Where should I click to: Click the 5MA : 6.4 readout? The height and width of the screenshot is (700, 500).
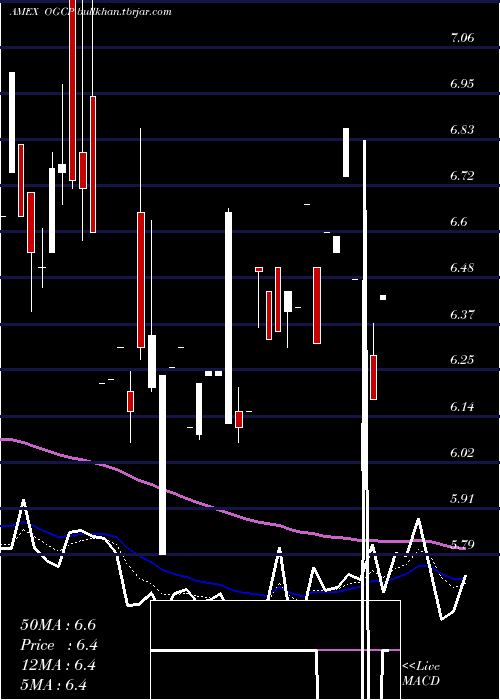(53, 685)
